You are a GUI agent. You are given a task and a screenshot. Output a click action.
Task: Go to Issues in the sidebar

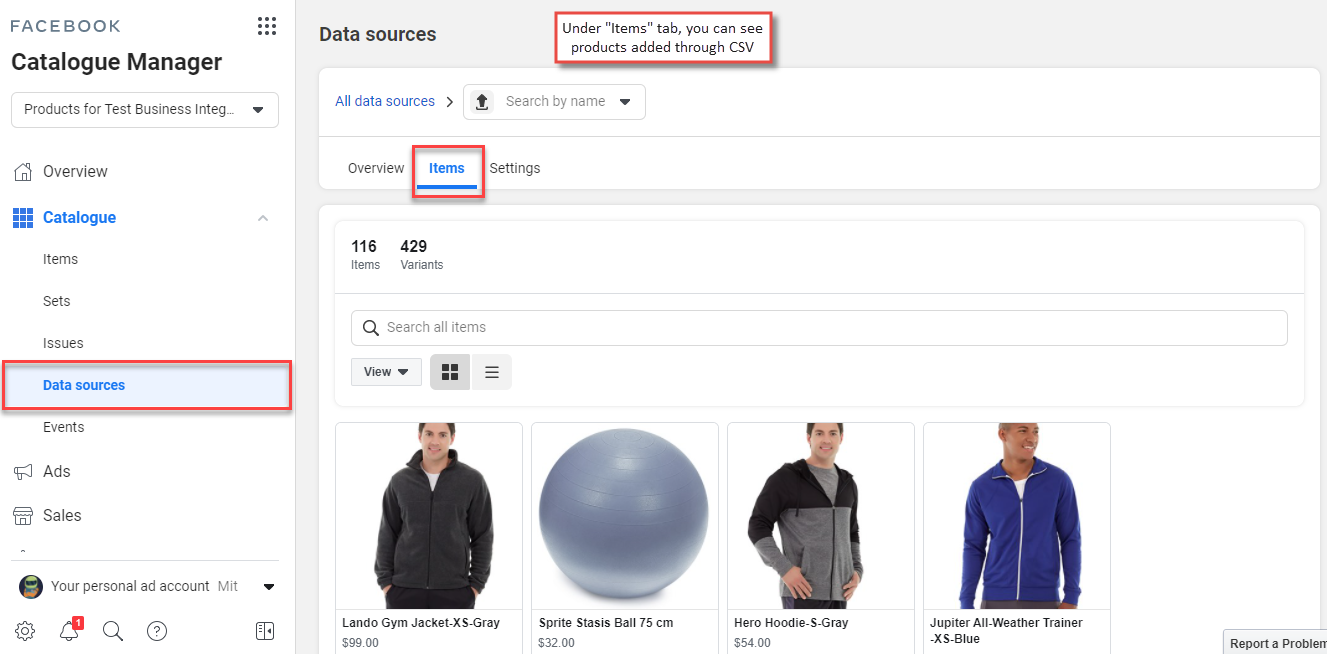[63, 343]
